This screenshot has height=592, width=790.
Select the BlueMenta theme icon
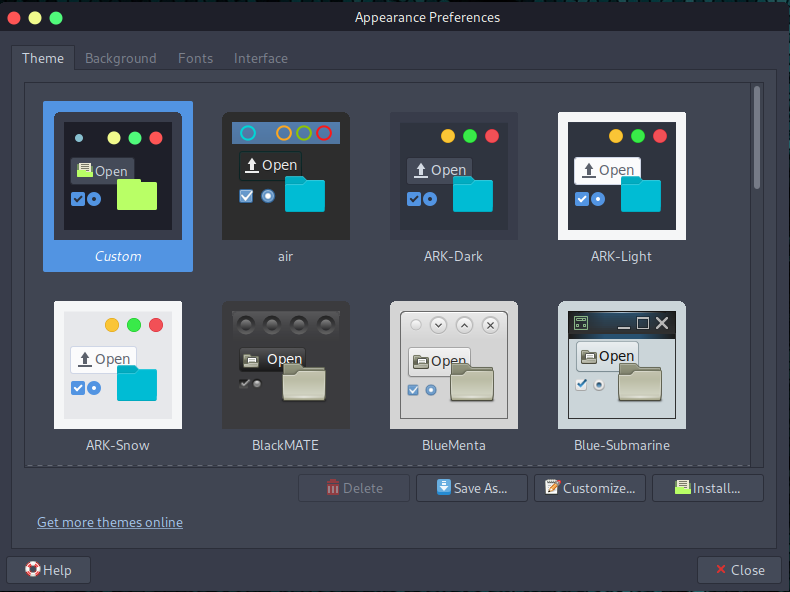pyautogui.click(x=454, y=365)
